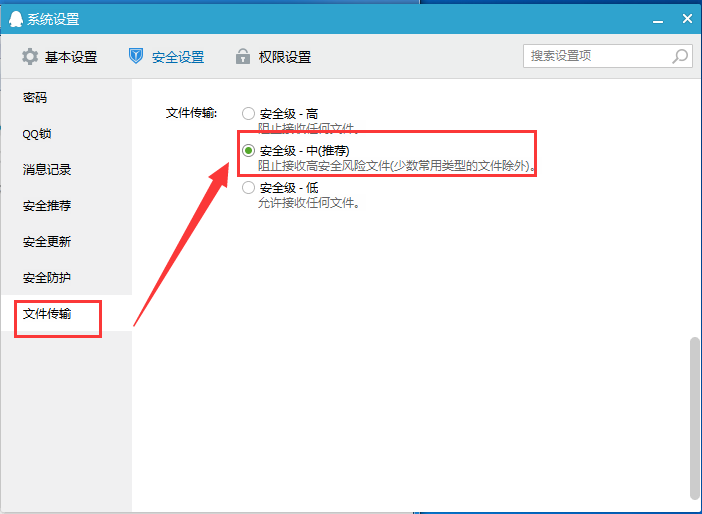
Task: Click the QQ penguin logo in title bar
Action: [16, 19]
